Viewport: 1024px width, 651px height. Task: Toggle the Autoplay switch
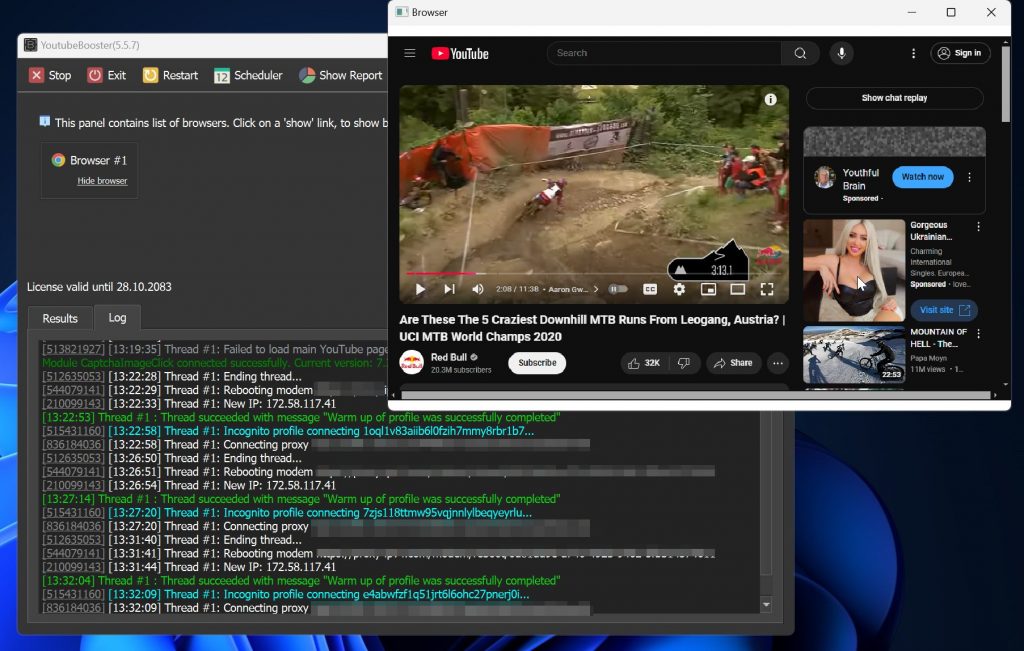(618, 289)
